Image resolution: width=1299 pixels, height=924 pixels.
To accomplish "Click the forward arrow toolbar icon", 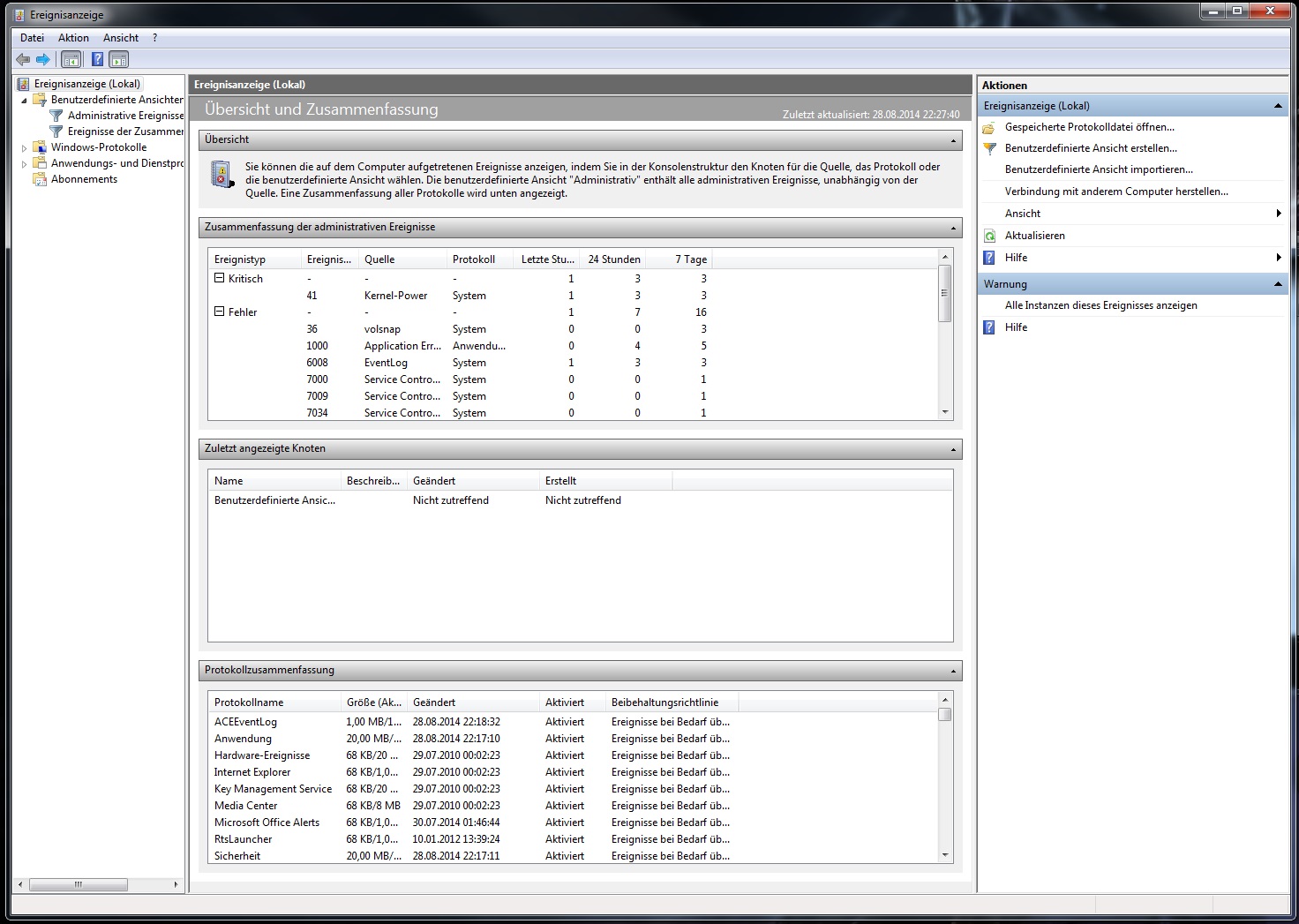I will pos(42,60).
